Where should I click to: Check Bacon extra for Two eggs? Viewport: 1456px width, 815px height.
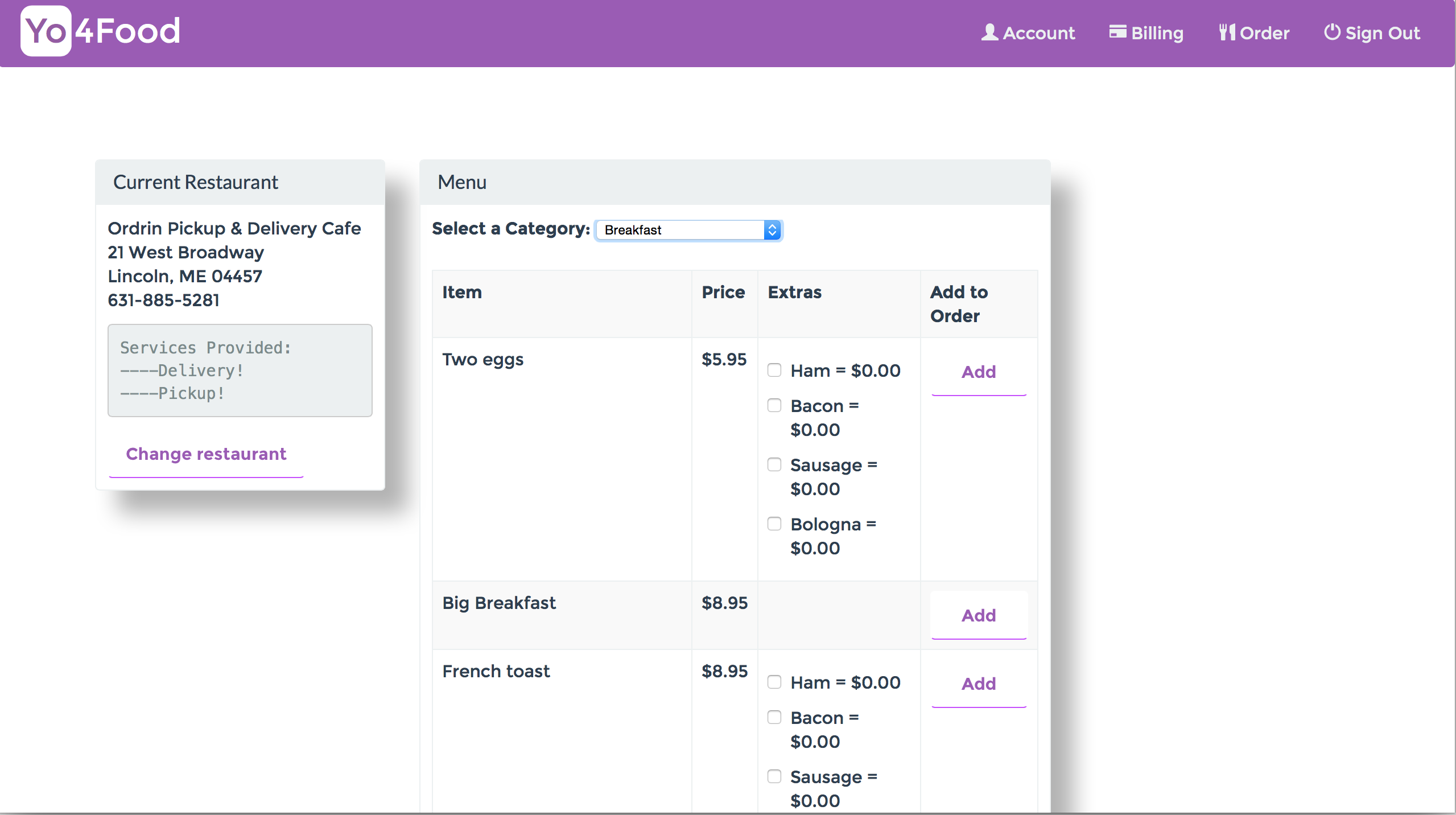(774, 406)
